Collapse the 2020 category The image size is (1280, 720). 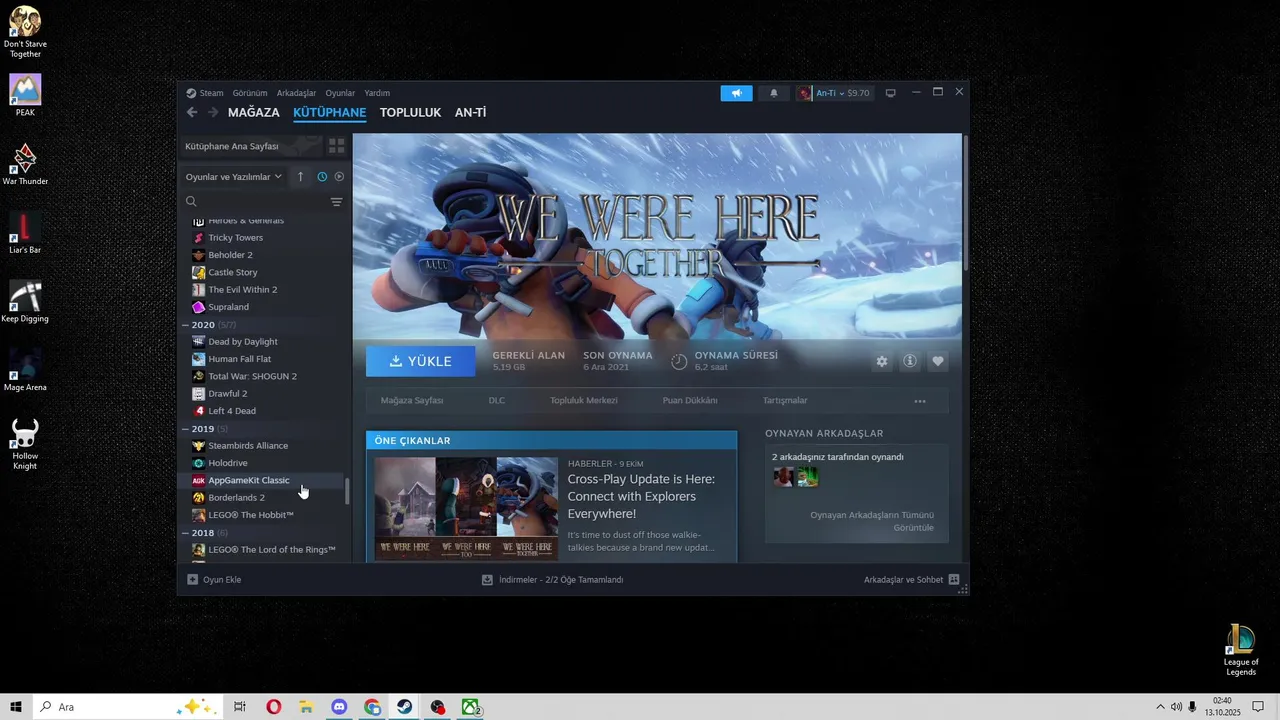pyautogui.click(x=186, y=325)
